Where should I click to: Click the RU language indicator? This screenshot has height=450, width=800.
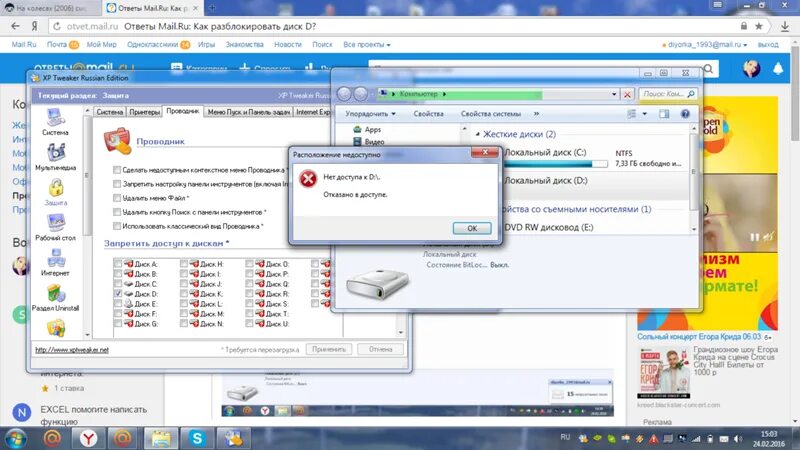click(565, 437)
